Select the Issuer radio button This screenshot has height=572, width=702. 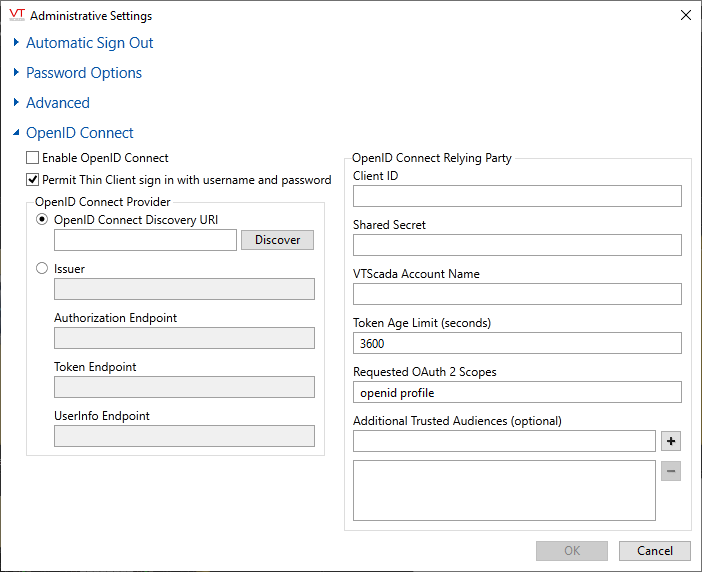[42, 268]
